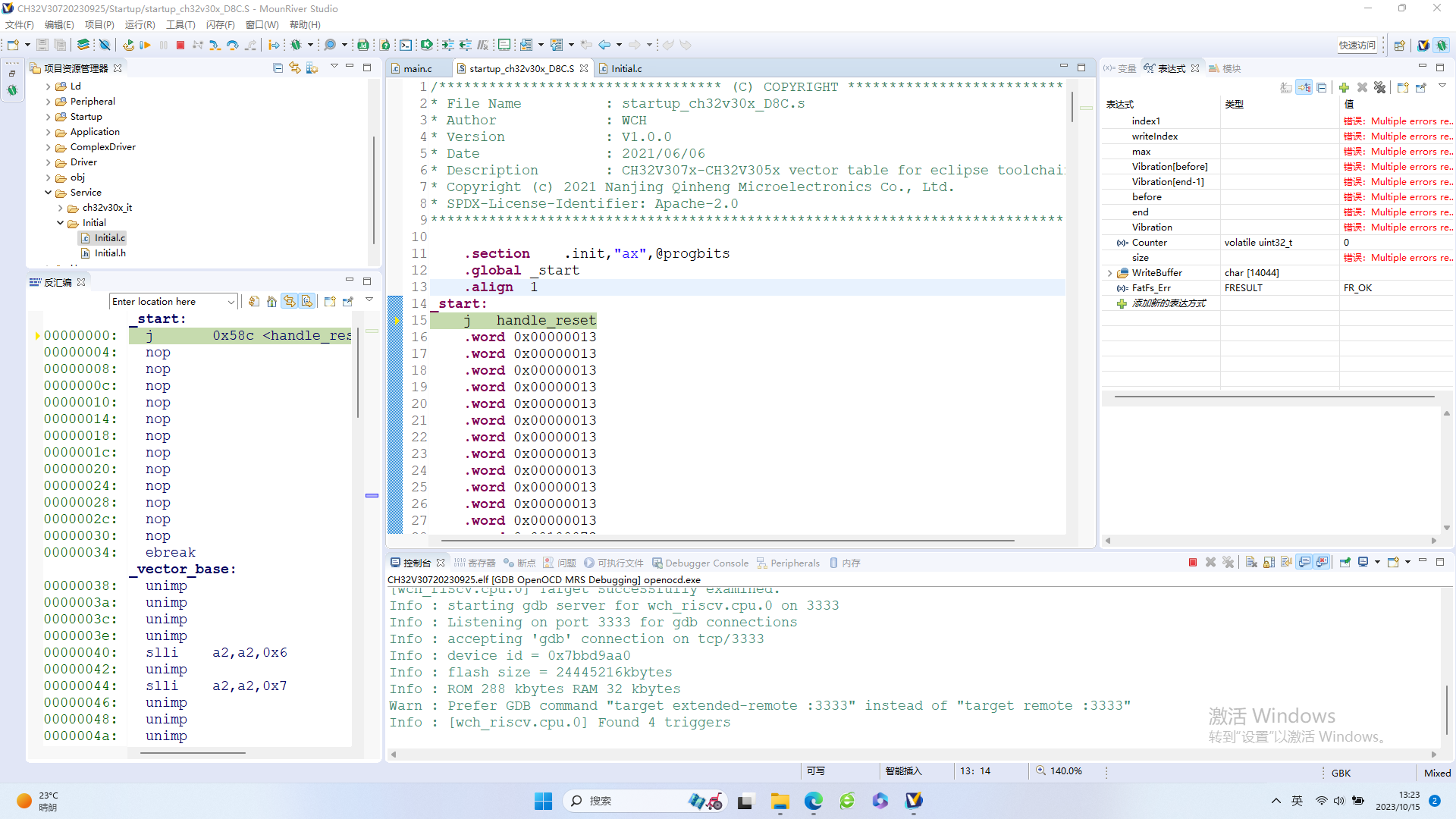This screenshot has width=1456, height=819.
Task: Switch to 模块 tab
Action: pyautogui.click(x=1225, y=68)
